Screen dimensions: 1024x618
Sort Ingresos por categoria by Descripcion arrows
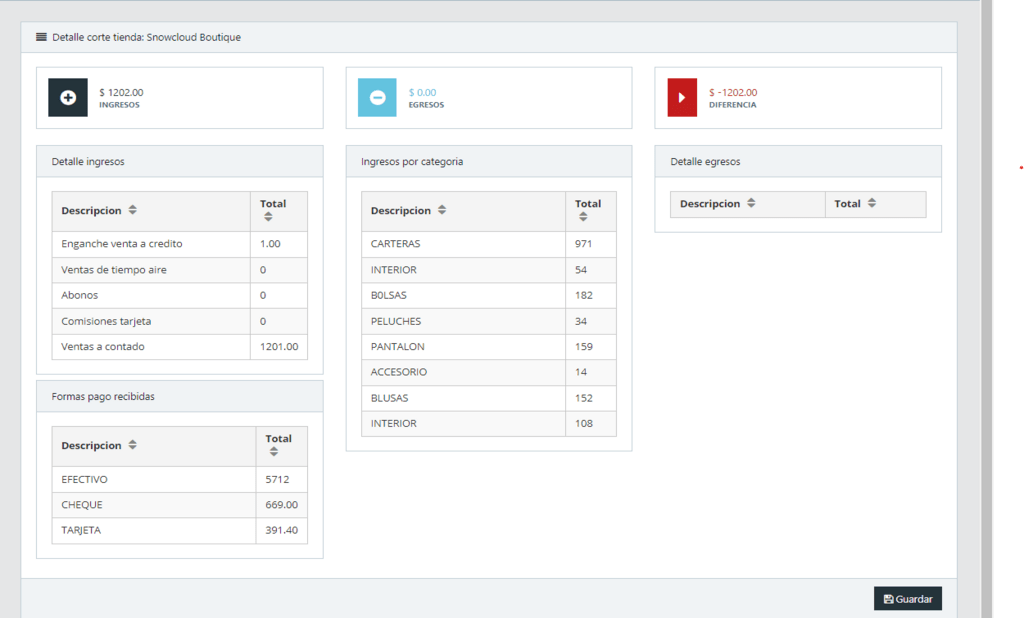point(442,211)
